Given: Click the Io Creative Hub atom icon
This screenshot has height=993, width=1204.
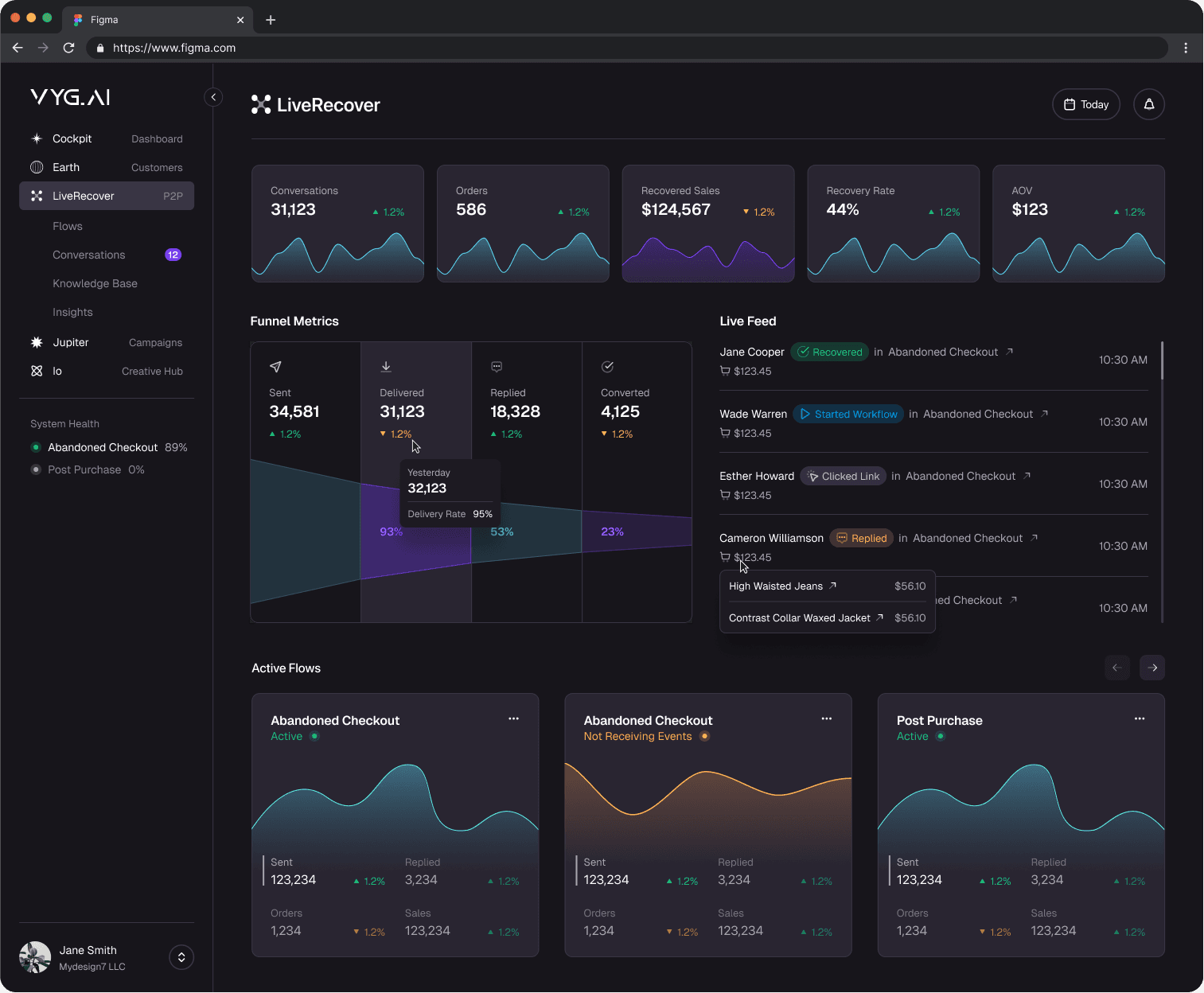Looking at the screenshot, I should click(x=37, y=371).
